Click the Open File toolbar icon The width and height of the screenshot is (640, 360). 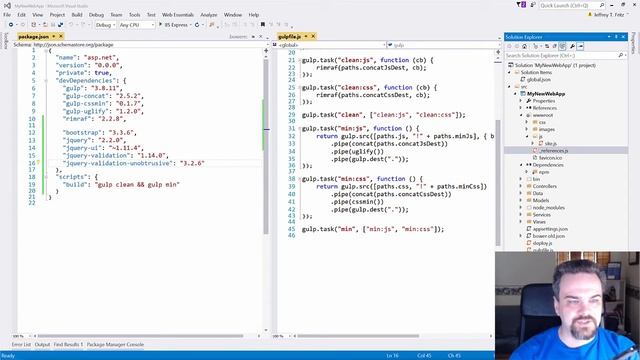click(45, 25)
